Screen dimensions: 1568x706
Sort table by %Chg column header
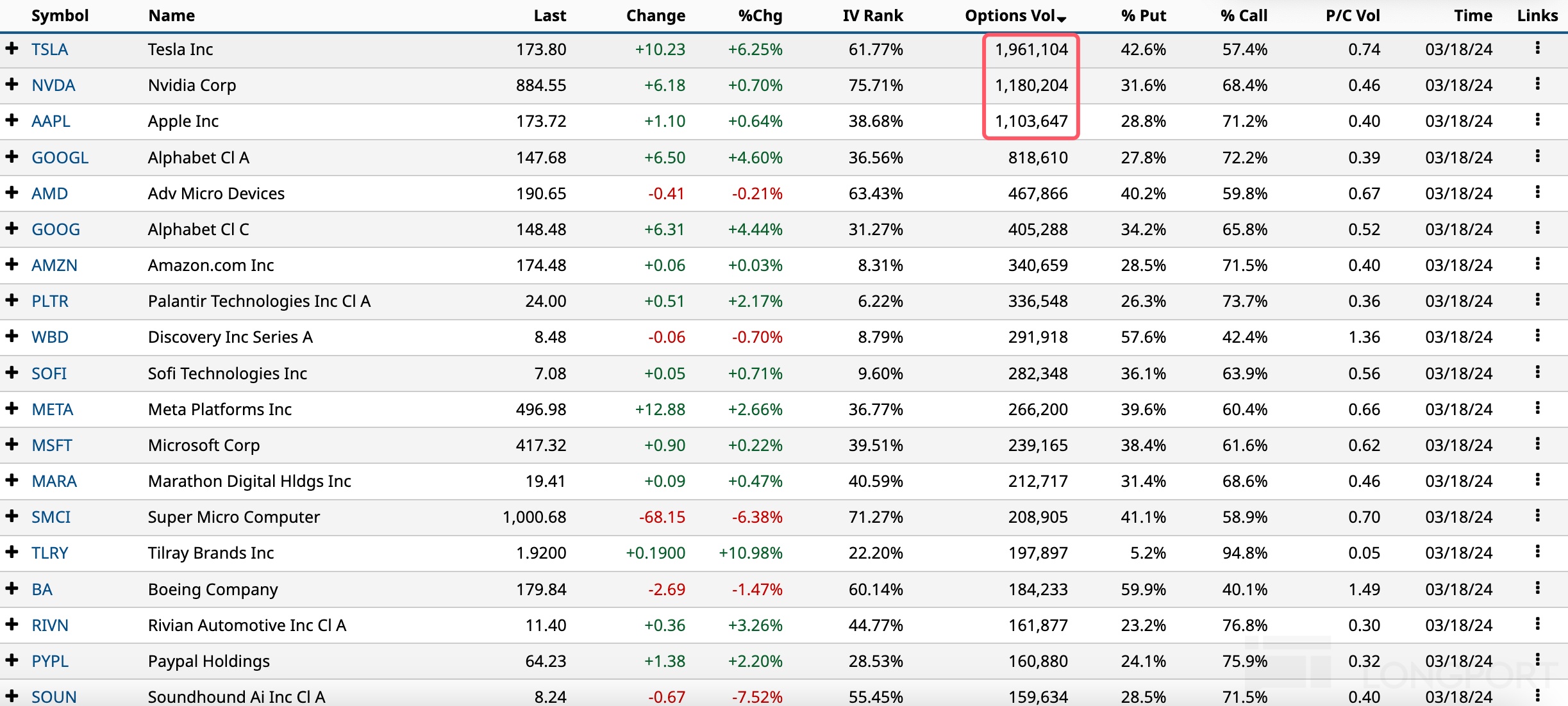click(x=760, y=16)
